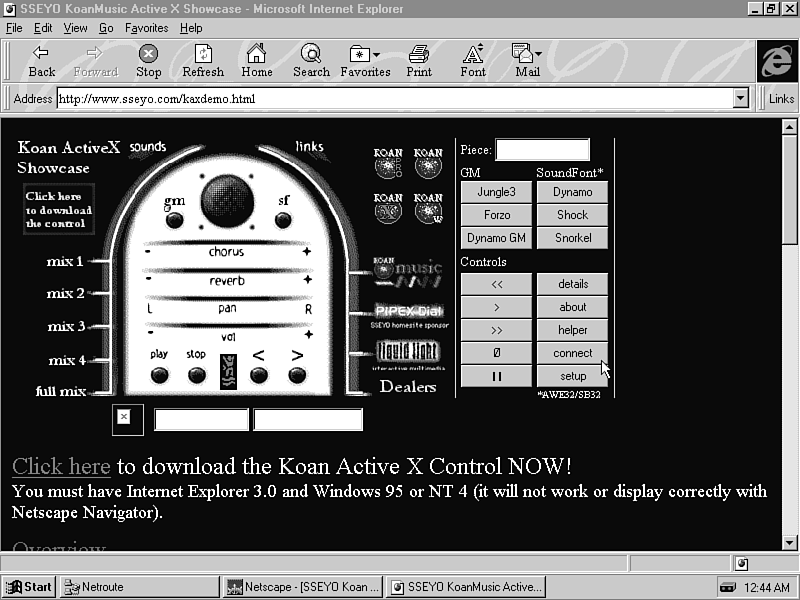Follow the 'Click here' download link

tap(61, 467)
